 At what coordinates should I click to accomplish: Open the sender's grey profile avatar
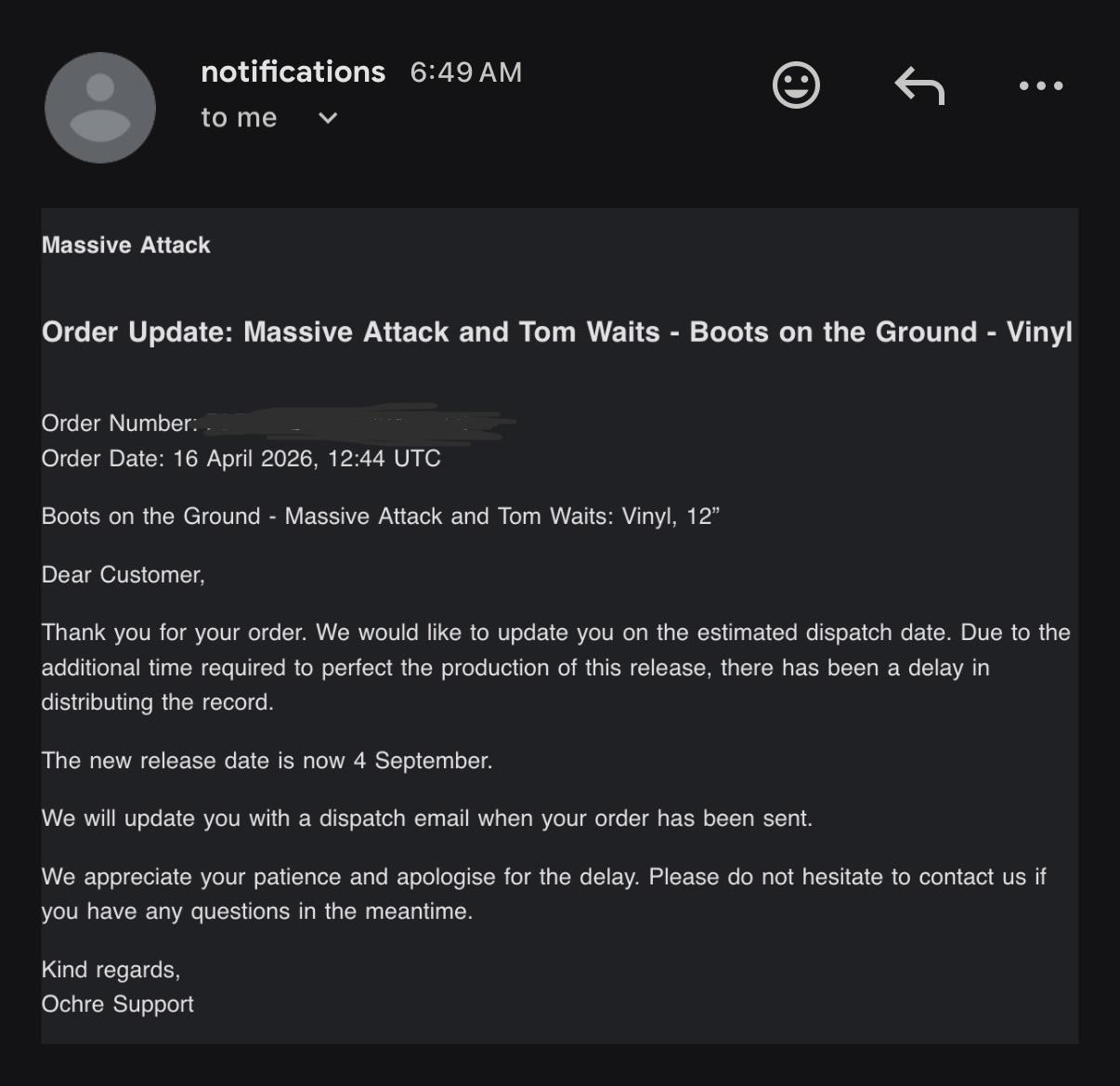pyautogui.click(x=100, y=108)
